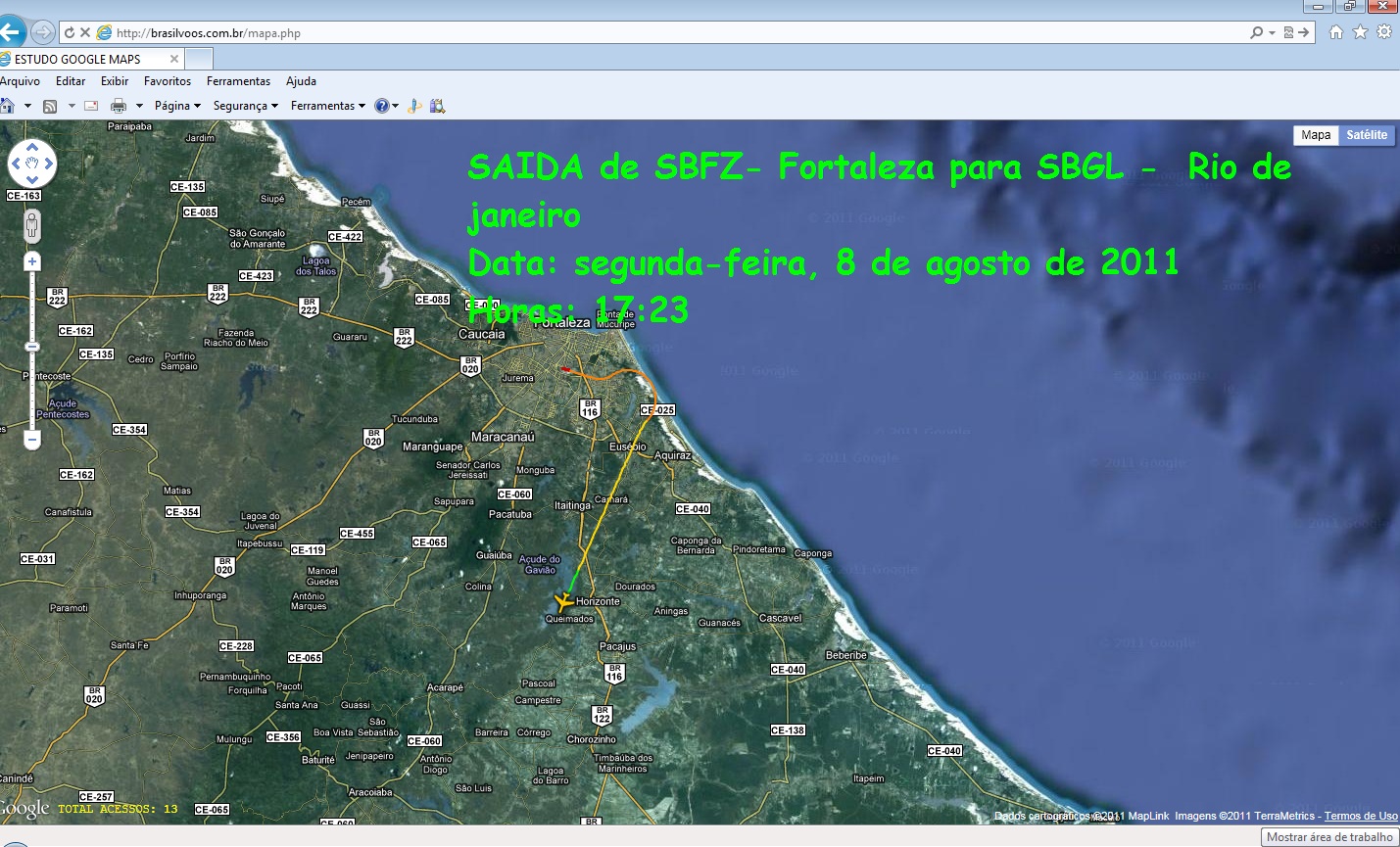Open the print icon in command bar
The image size is (1400, 847).
click(119, 105)
